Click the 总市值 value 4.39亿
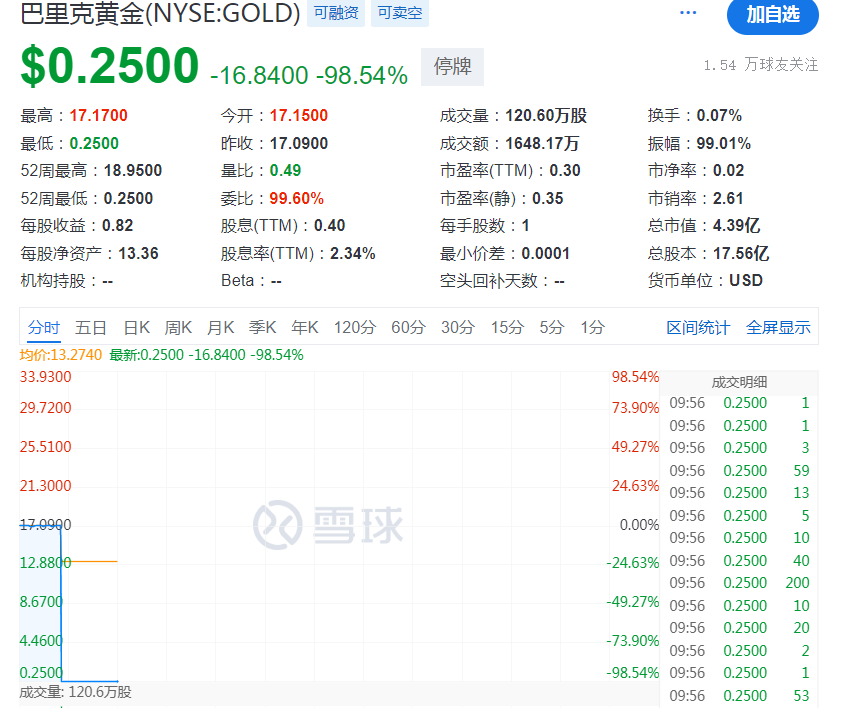 [x=736, y=226]
